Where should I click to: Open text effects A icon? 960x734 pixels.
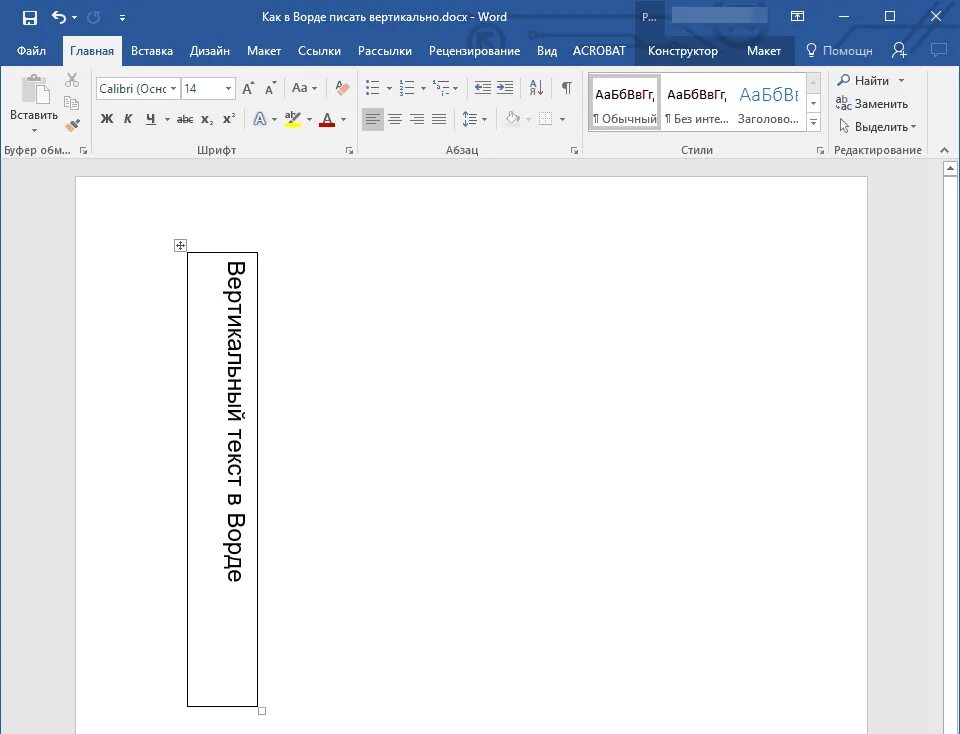click(x=260, y=119)
